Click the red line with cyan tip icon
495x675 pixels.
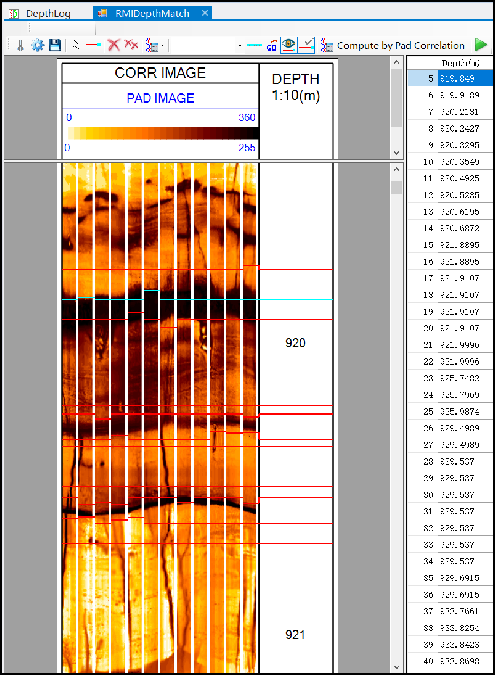93,45
